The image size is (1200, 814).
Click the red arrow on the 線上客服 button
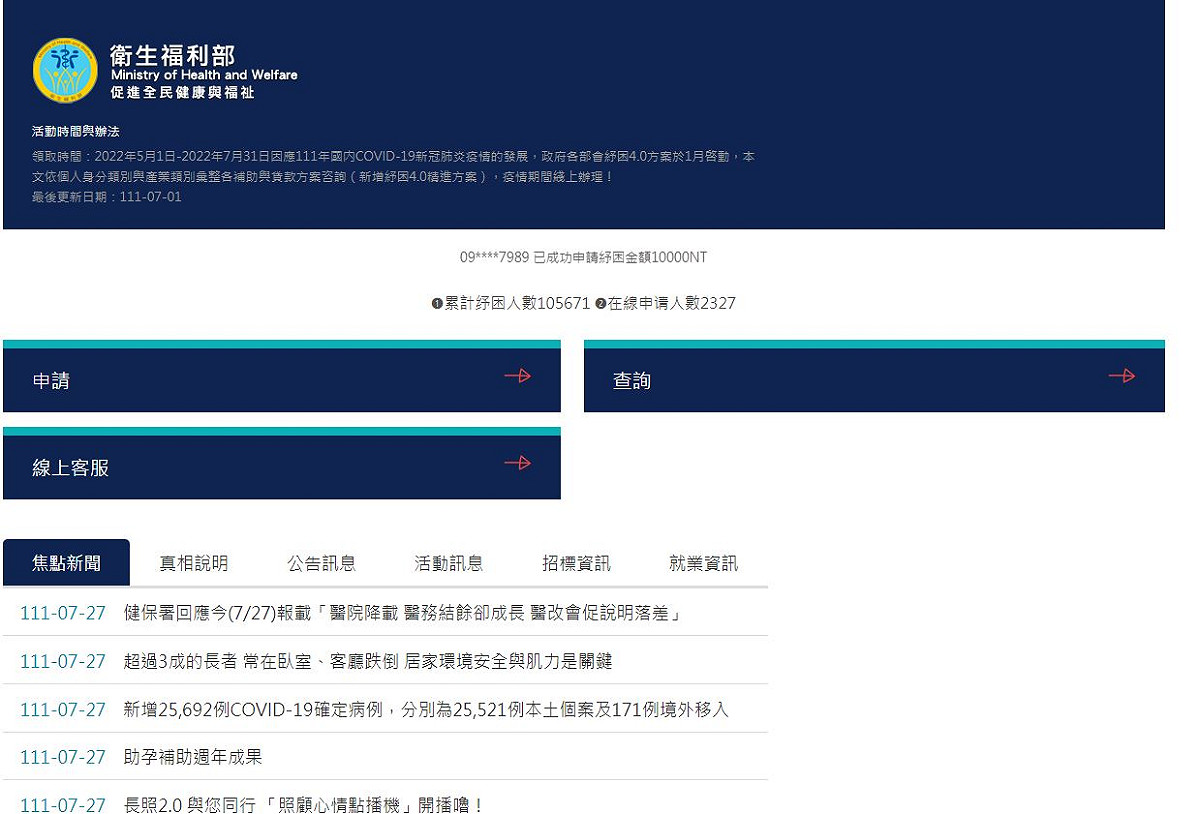click(x=517, y=463)
